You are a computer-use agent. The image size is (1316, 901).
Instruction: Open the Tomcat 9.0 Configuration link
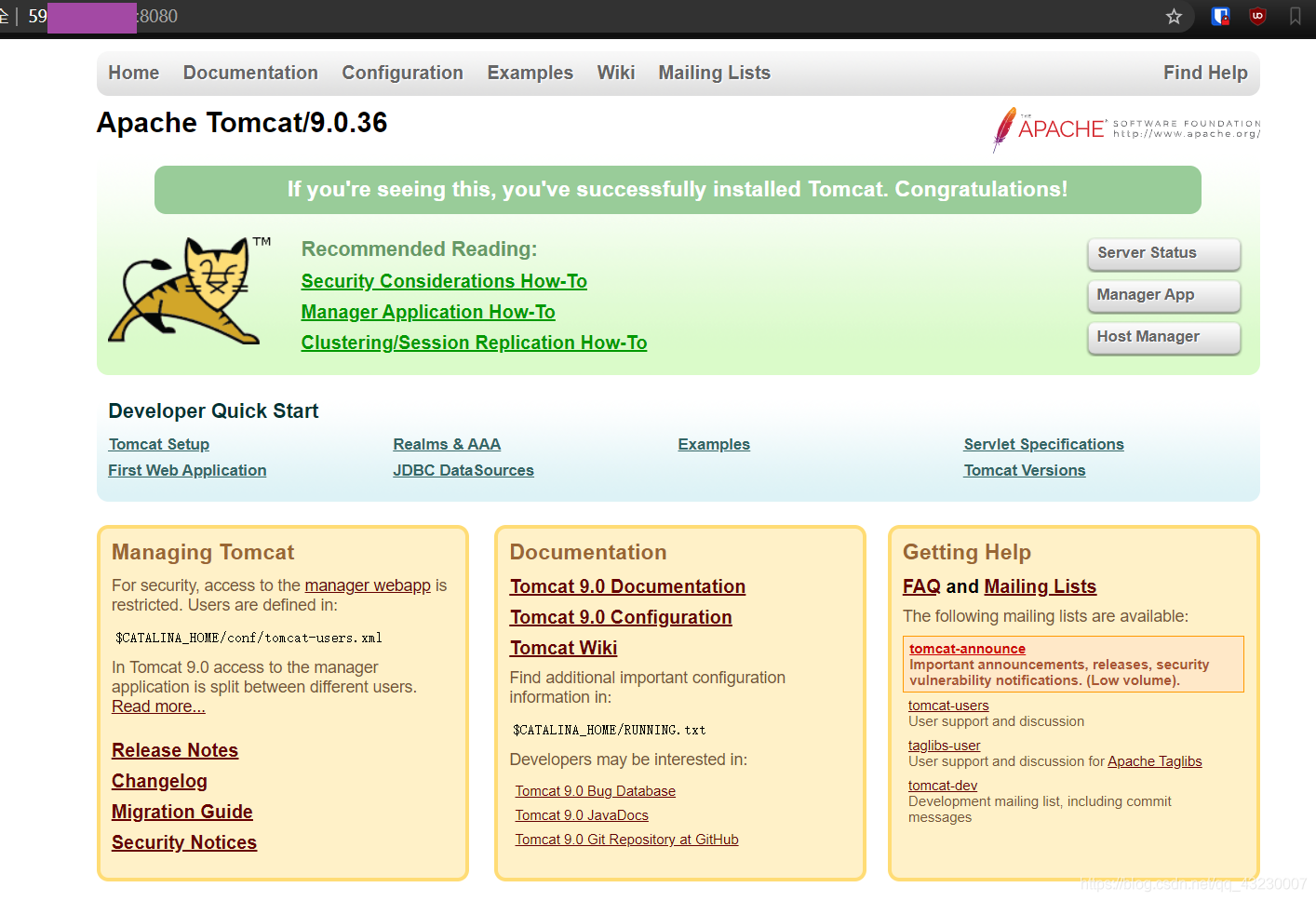pyautogui.click(x=621, y=617)
